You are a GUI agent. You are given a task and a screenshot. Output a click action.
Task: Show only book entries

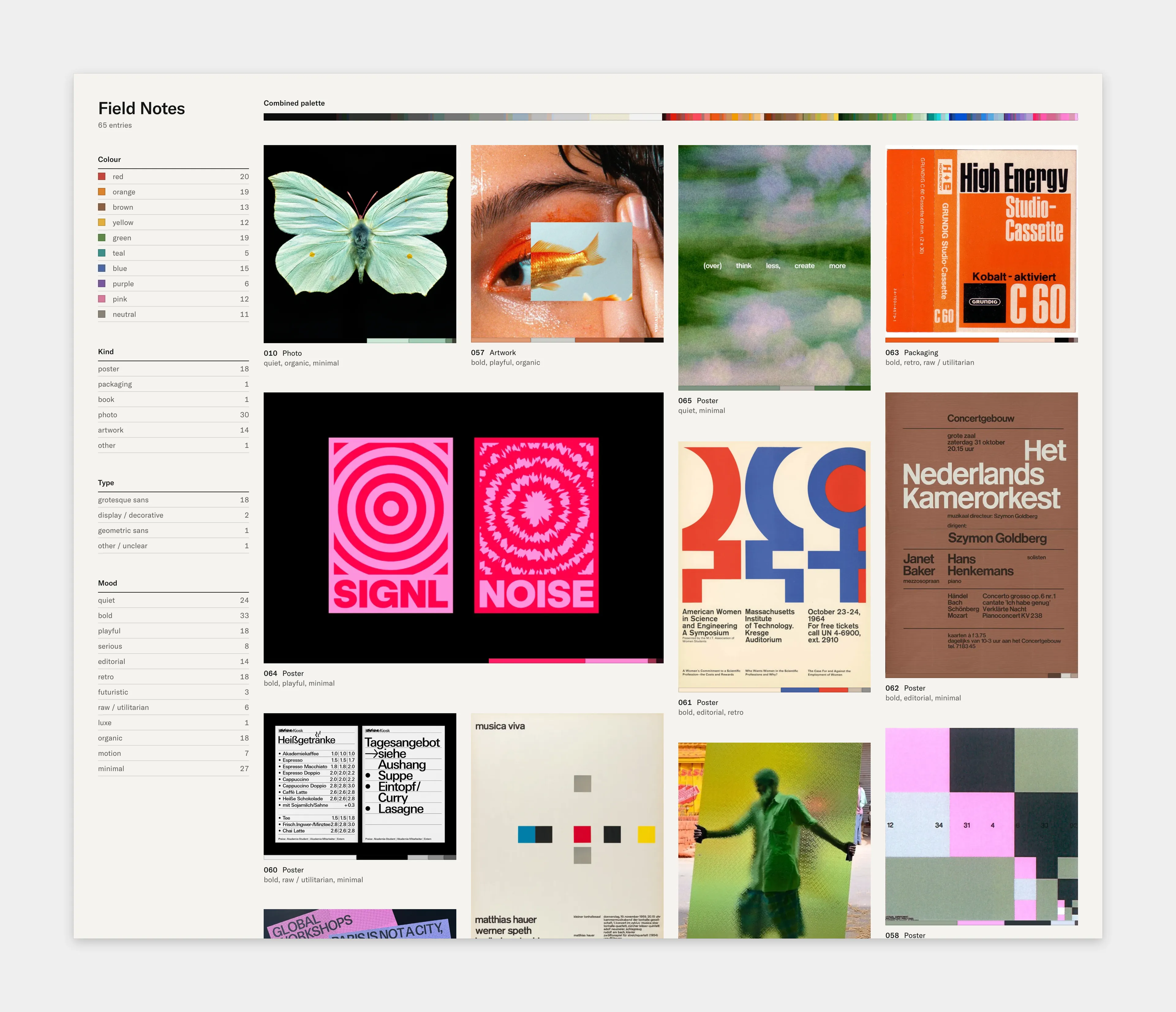(x=173, y=399)
